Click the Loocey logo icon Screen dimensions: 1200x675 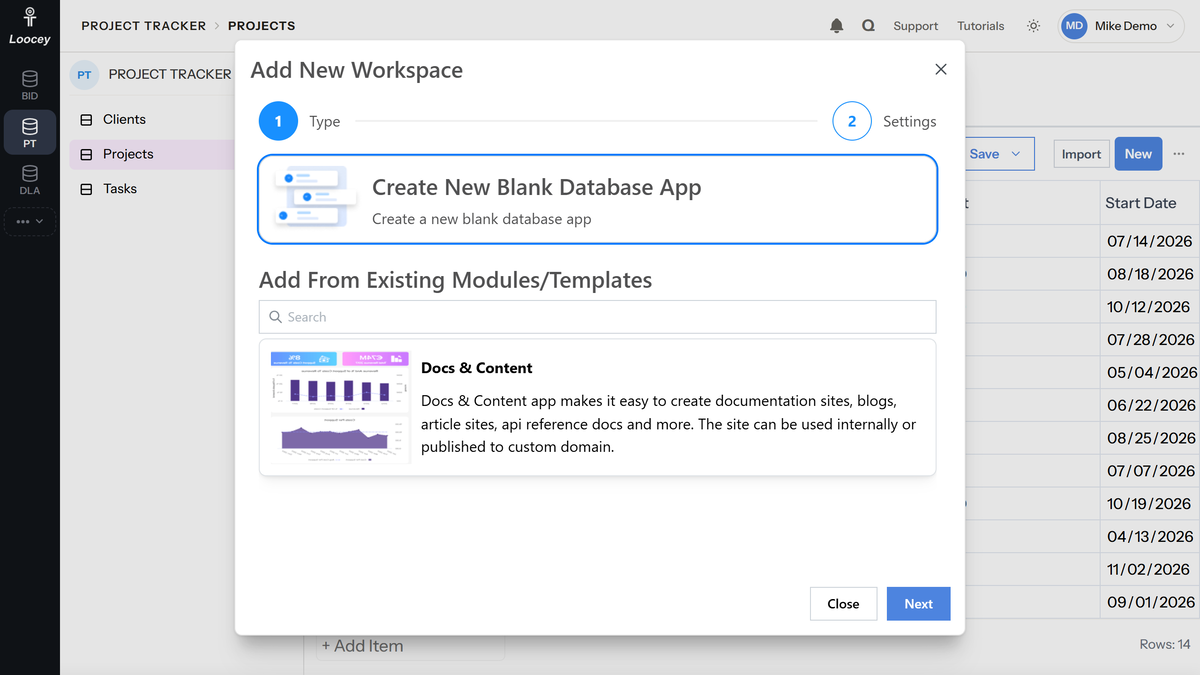click(x=30, y=18)
